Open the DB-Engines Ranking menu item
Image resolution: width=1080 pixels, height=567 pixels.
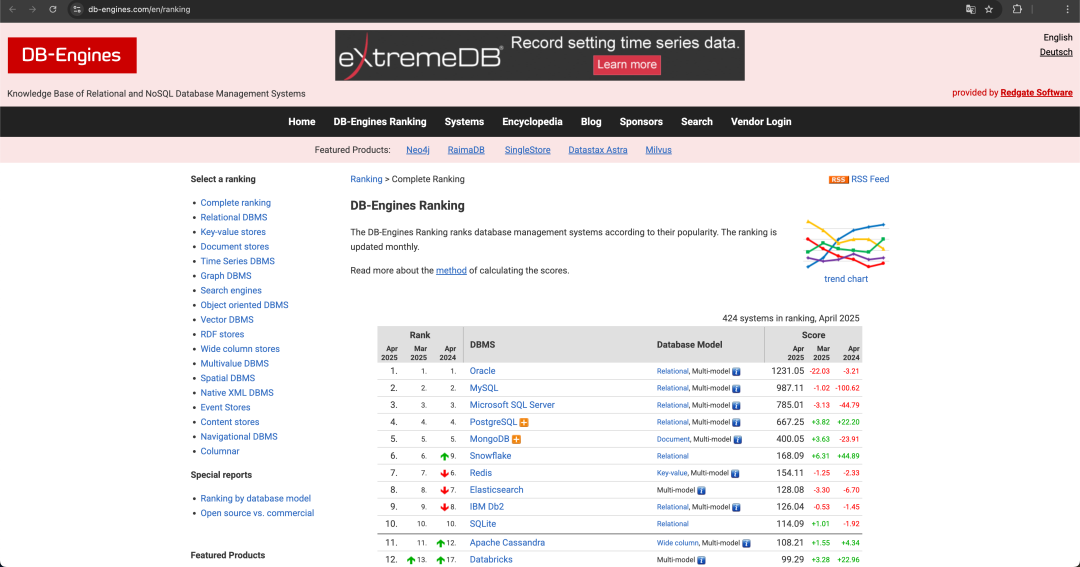tap(380, 122)
